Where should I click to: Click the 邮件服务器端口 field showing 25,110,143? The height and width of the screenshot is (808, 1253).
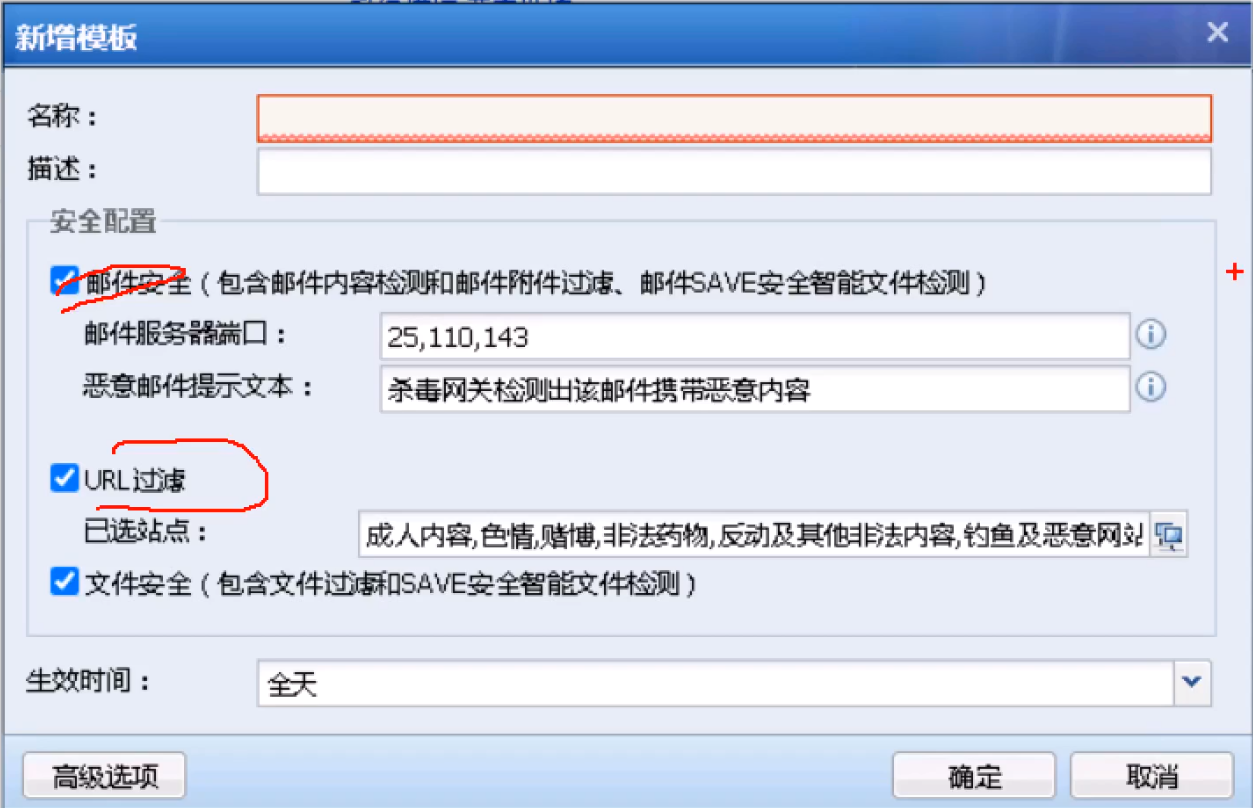tap(755, 336)
